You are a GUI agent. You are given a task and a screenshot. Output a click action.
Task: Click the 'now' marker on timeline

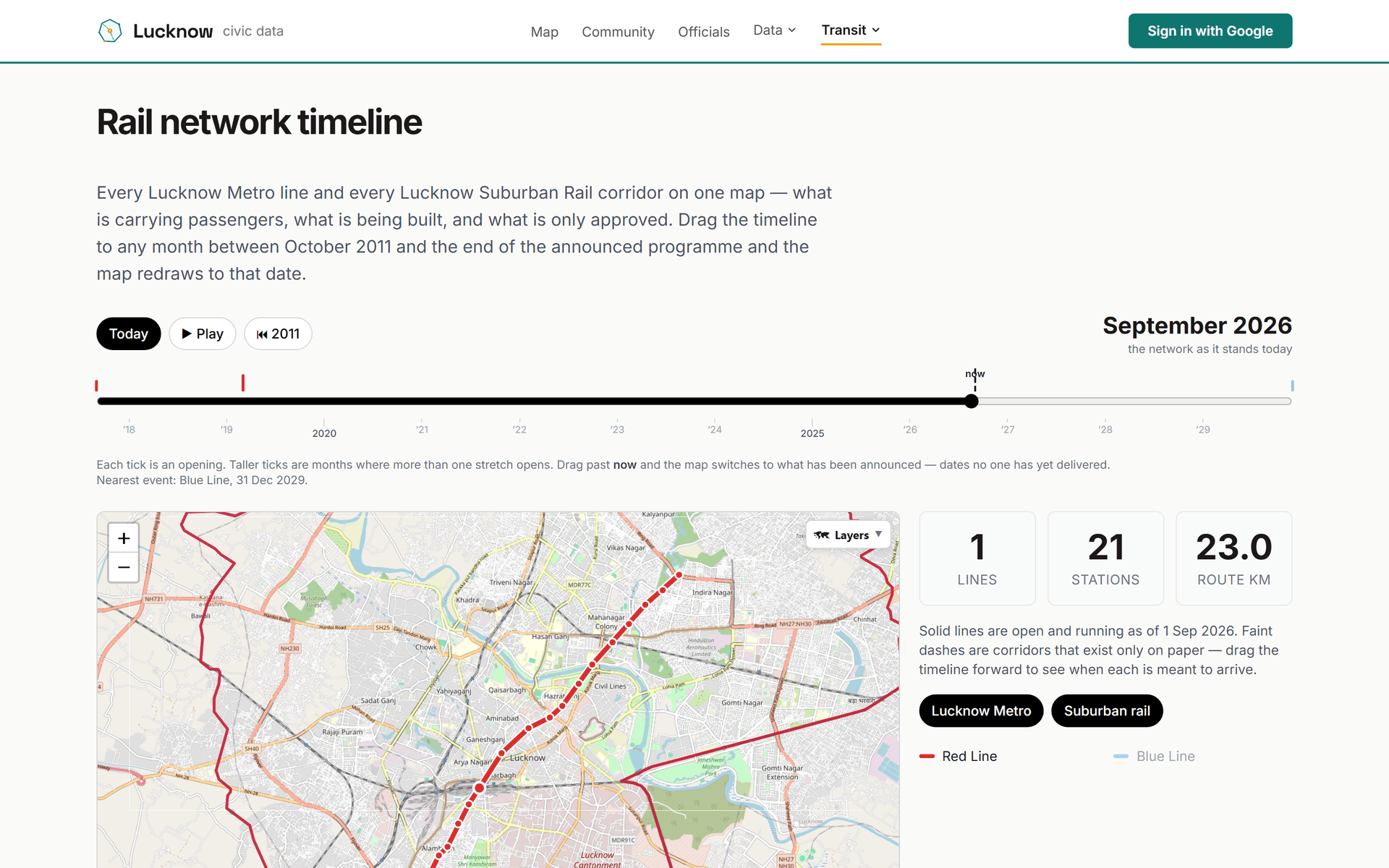click(974, 374)
